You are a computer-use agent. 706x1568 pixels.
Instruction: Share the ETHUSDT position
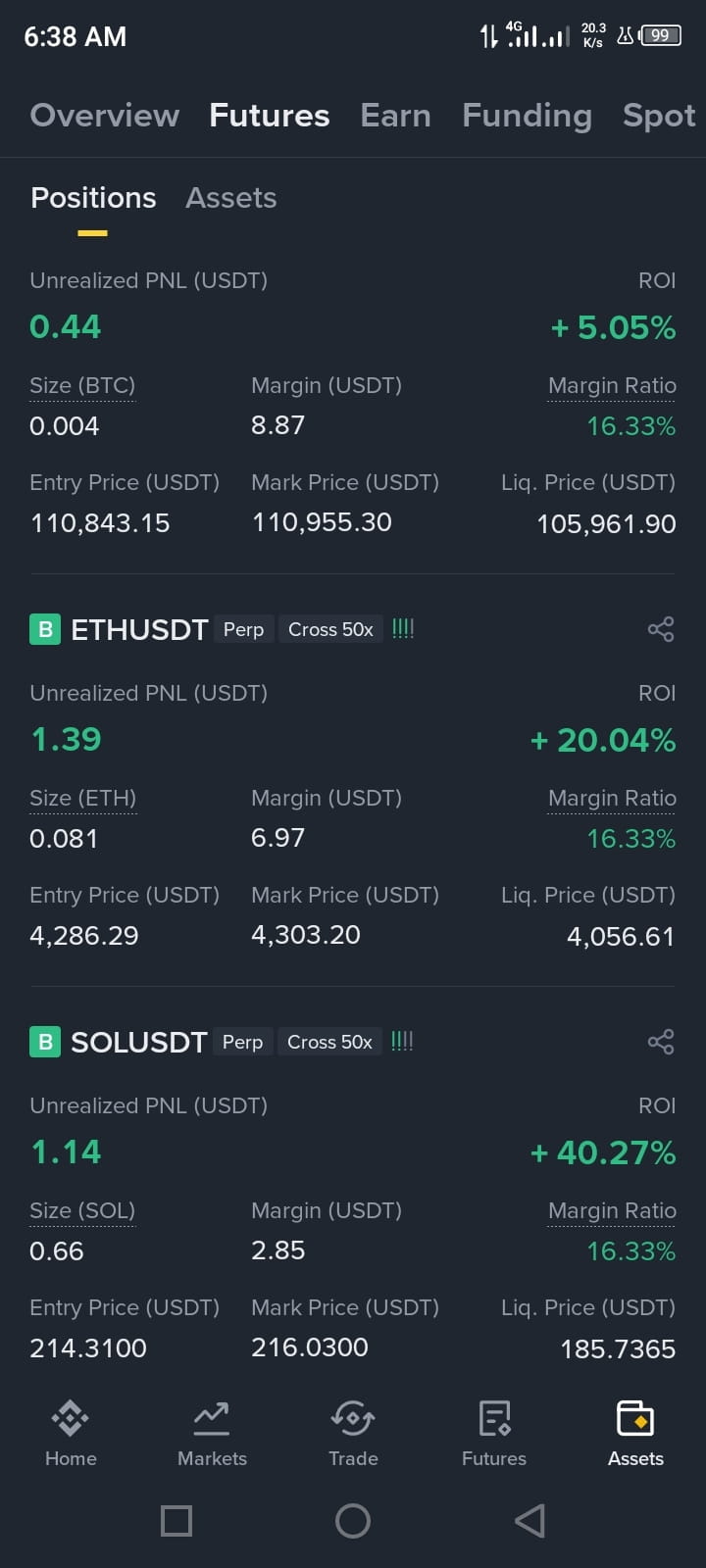pos(661,629)
